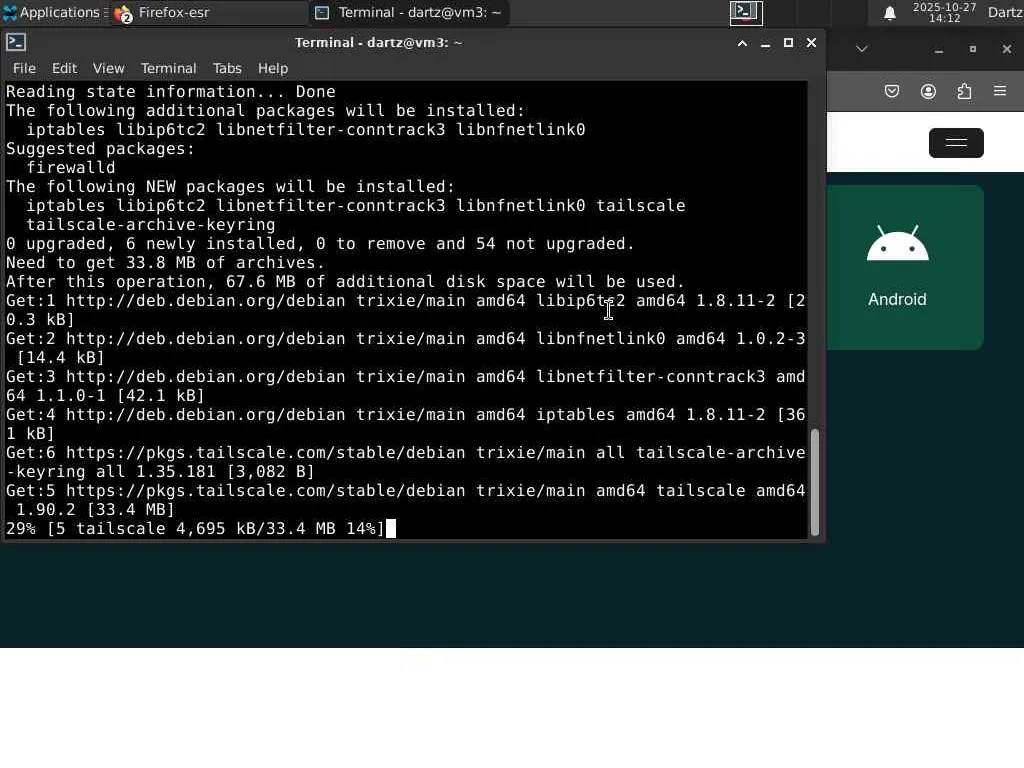
Task: Click the terminal scrollbar thumb
Action: click(814, 482)
